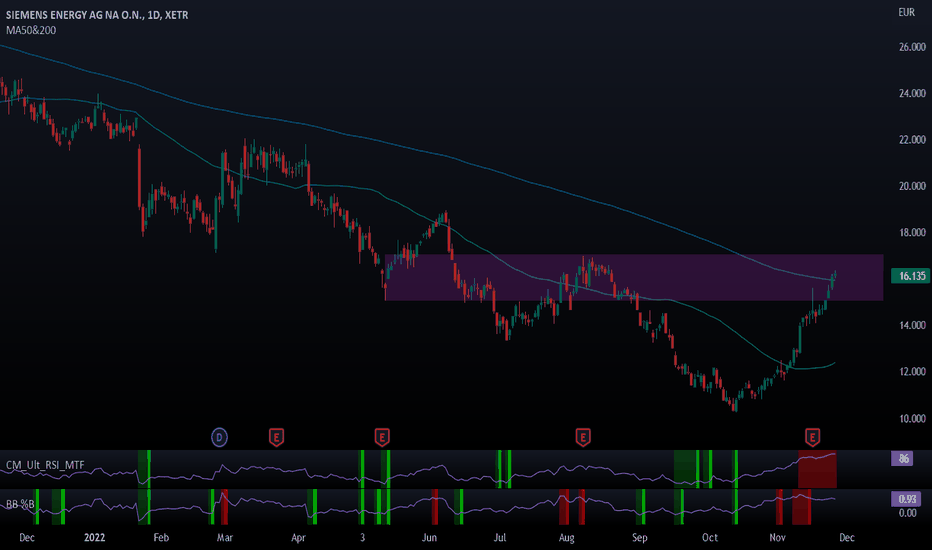Click the Oct label on time axis
This screenshot has width=932, height=550.
coord(710,538)
